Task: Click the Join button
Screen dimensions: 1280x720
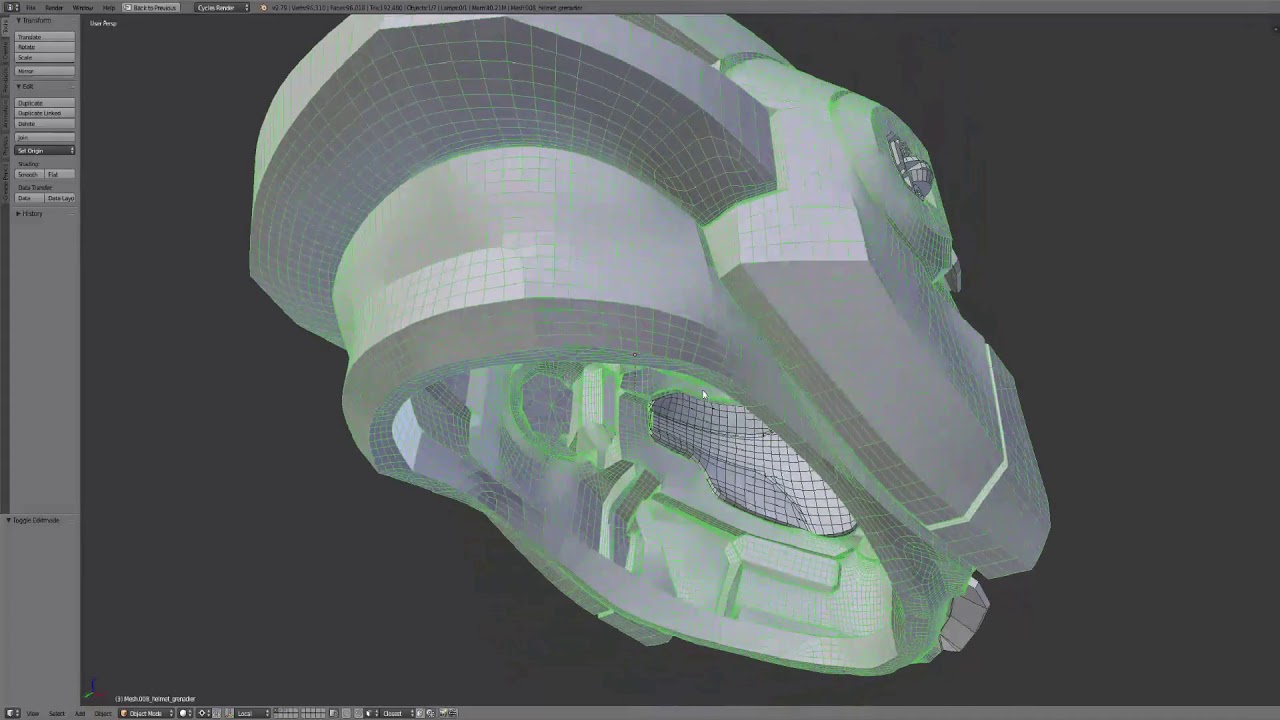Action: (45, 137)
